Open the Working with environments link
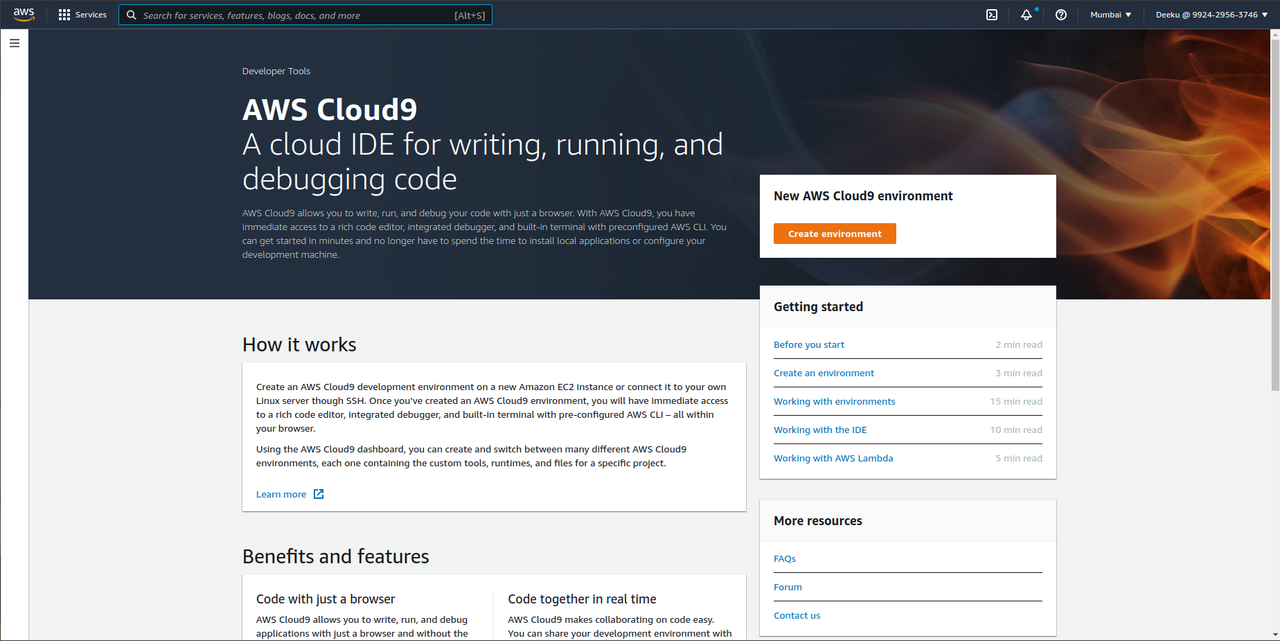 pyautogui.click(x=834, y=402)
